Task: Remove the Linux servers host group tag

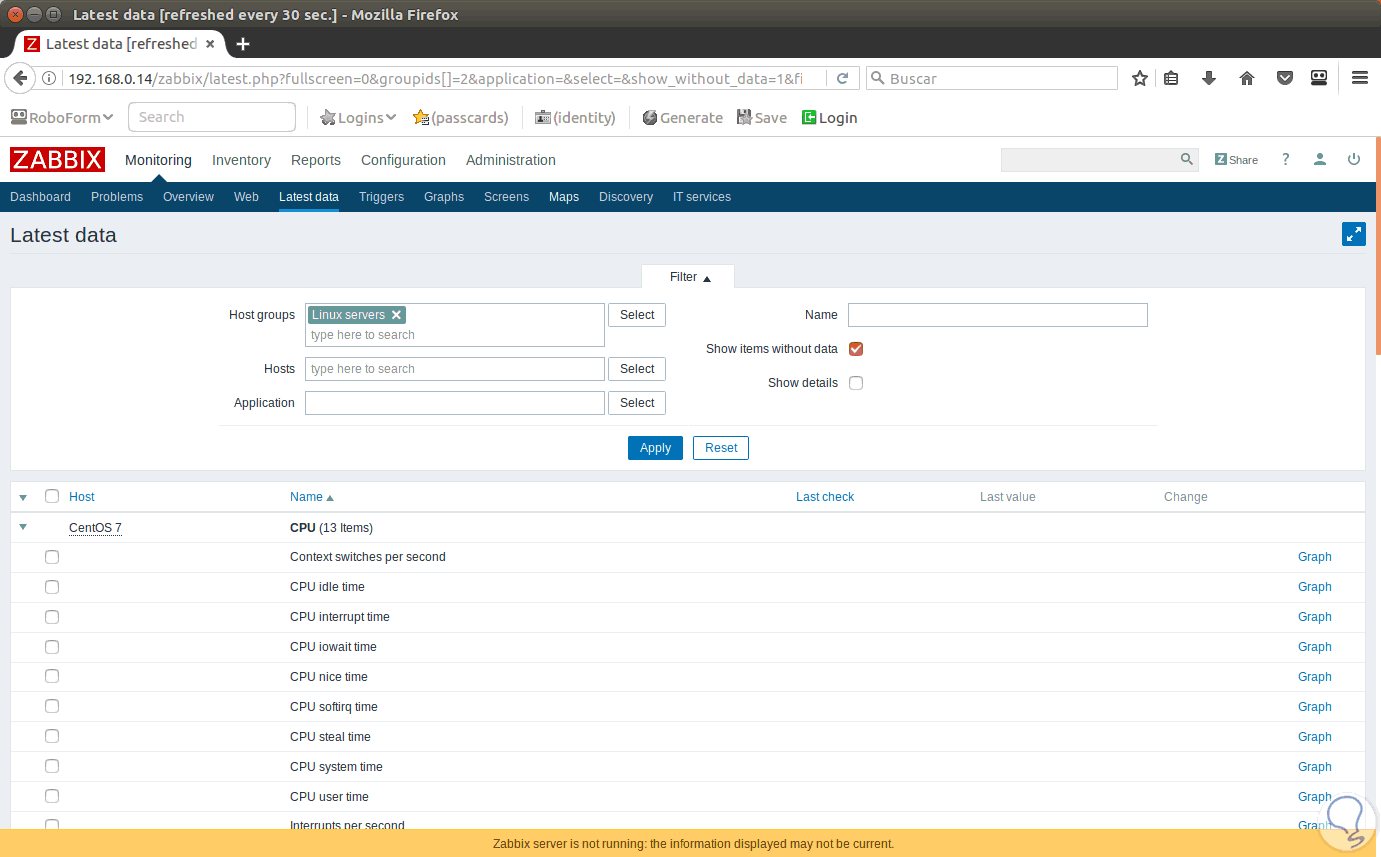Action: coord(396,315)
